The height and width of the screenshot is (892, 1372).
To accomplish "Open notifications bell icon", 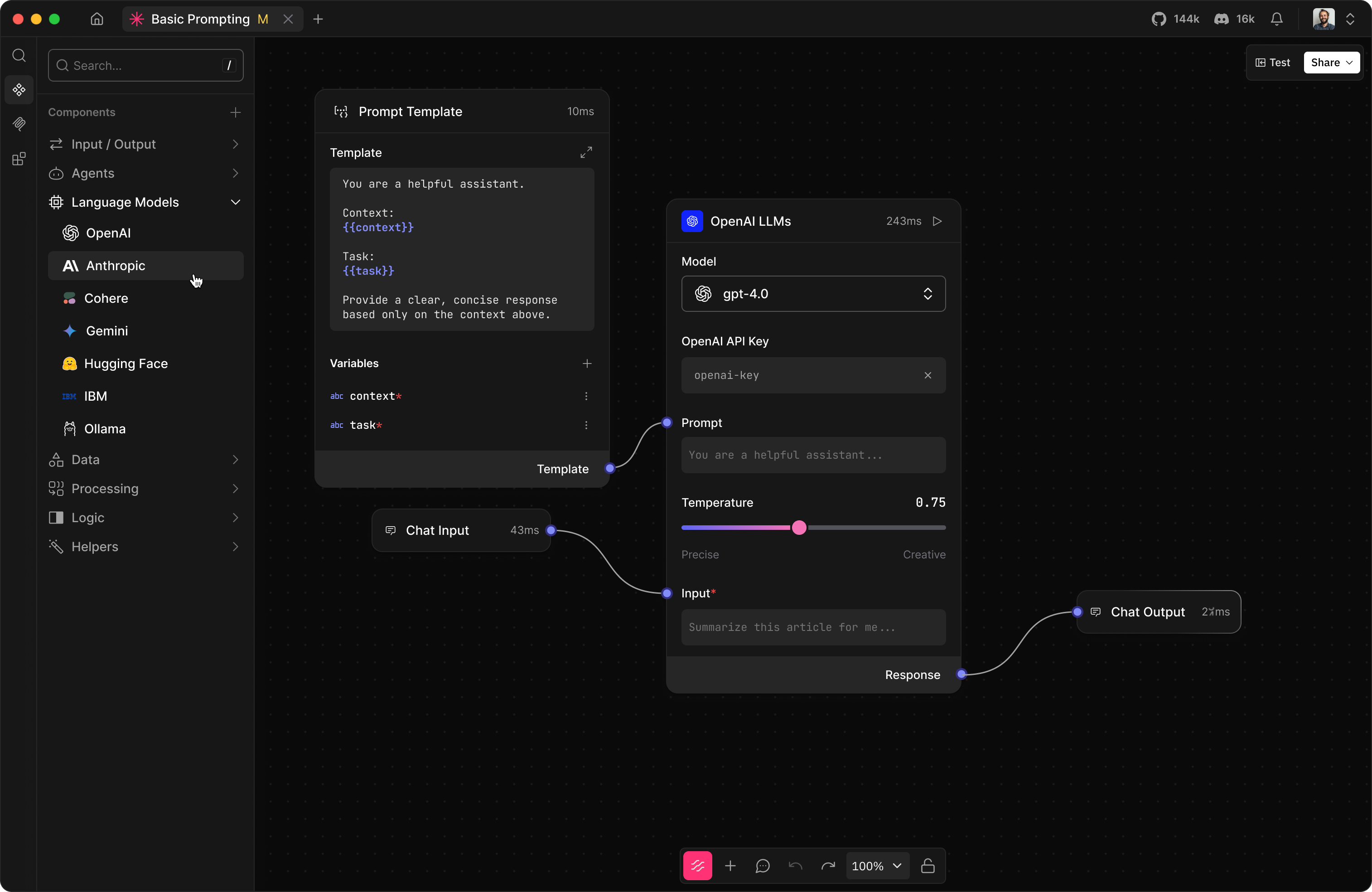I will [x=1276, y=19].
